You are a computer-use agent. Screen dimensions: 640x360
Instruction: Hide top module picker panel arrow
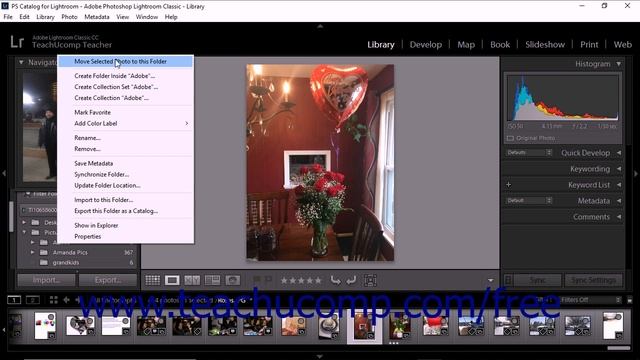tap(320, 26)
